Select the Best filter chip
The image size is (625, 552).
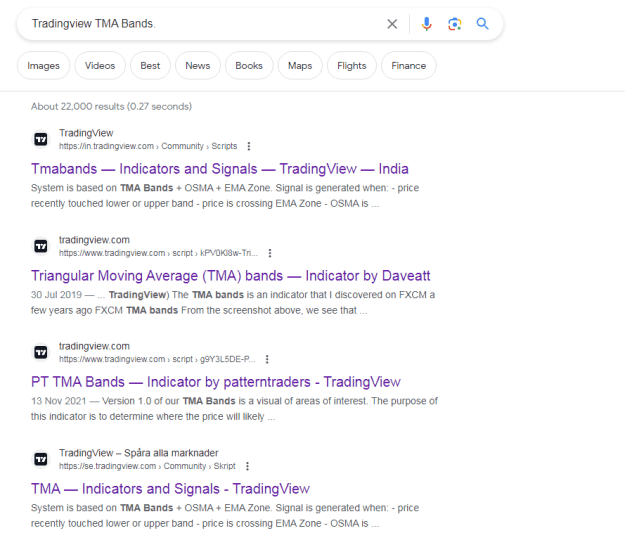(x=150, y=66)
